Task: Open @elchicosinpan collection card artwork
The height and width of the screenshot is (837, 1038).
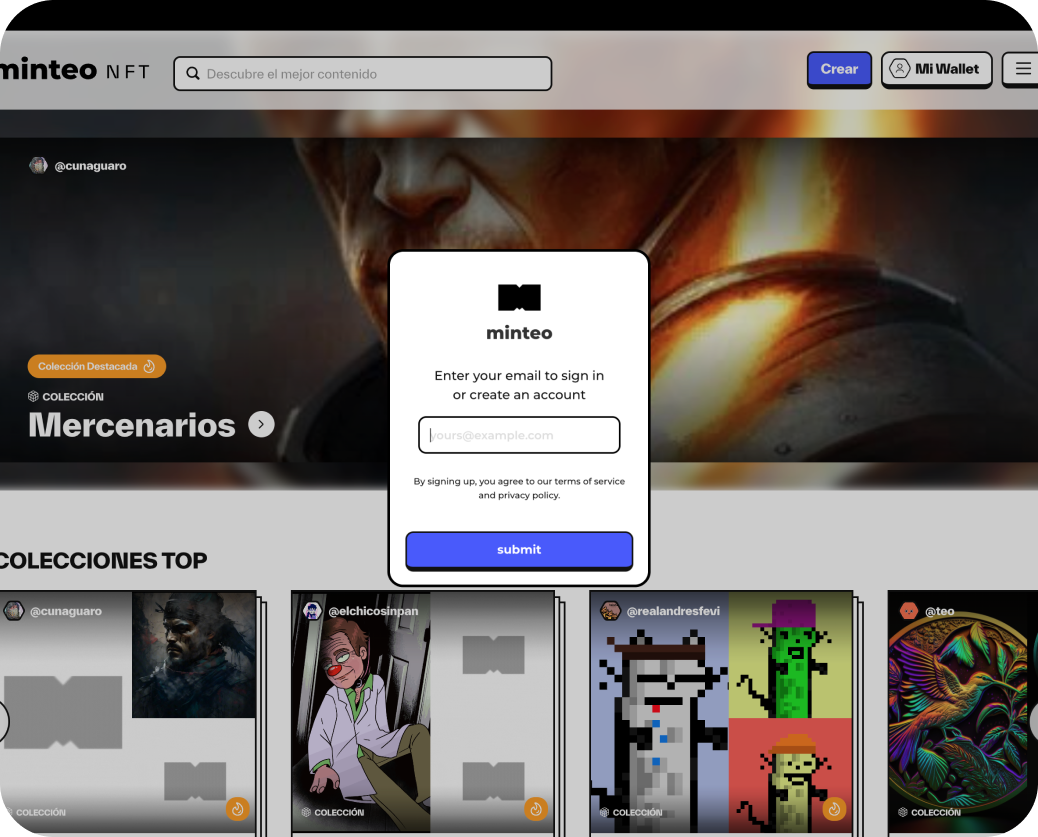Action: tap(361, 712)
